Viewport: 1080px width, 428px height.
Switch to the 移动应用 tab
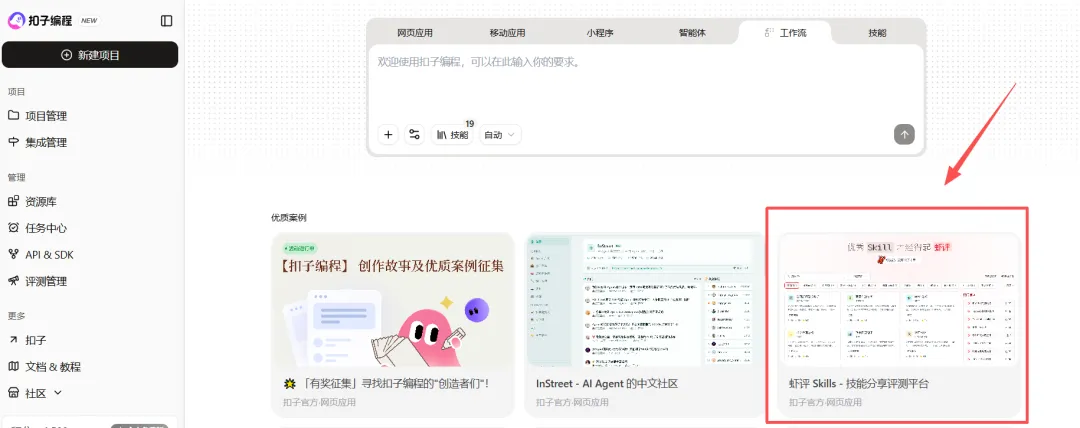click(x=508, y=33)
